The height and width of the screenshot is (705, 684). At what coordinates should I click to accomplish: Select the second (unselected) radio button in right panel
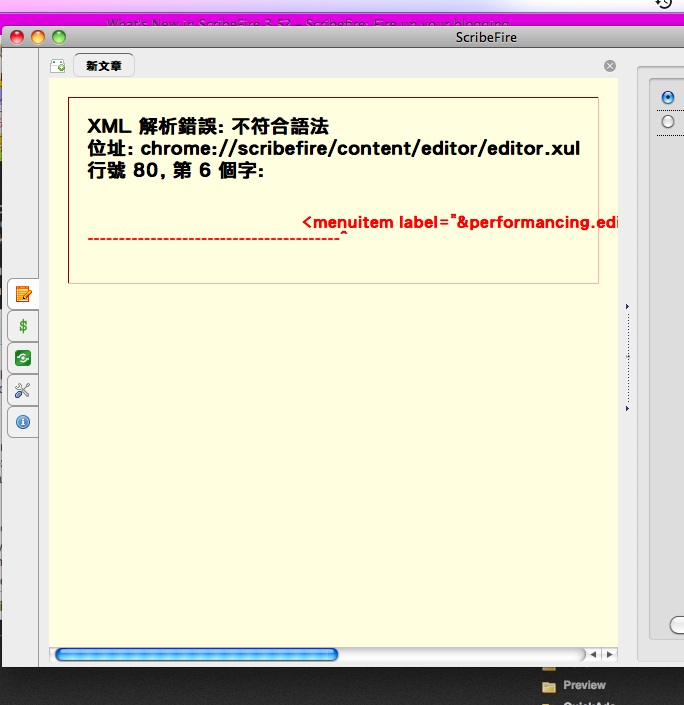(668, 121)
